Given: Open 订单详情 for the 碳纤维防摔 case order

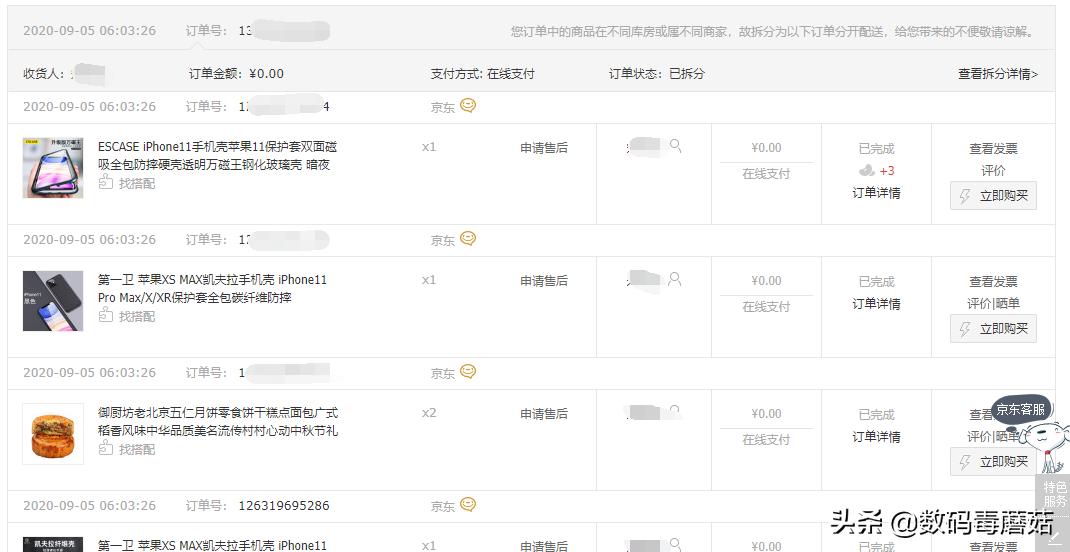Looking at the screenshot, I should 876,304.
